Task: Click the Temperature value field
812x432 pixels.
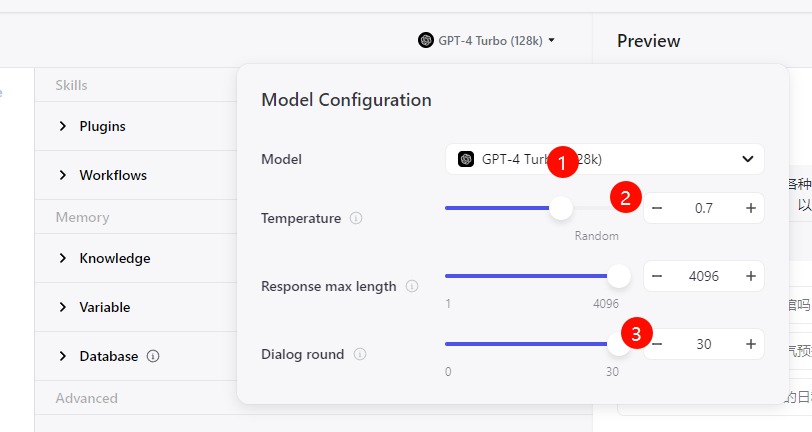Action: [704, 208]
